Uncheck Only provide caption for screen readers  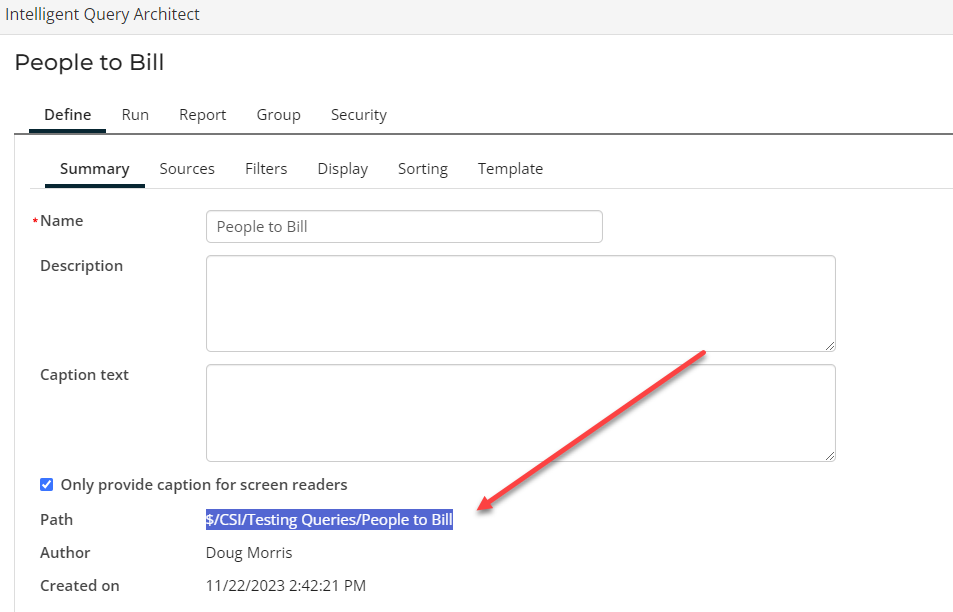pos(46,485)
